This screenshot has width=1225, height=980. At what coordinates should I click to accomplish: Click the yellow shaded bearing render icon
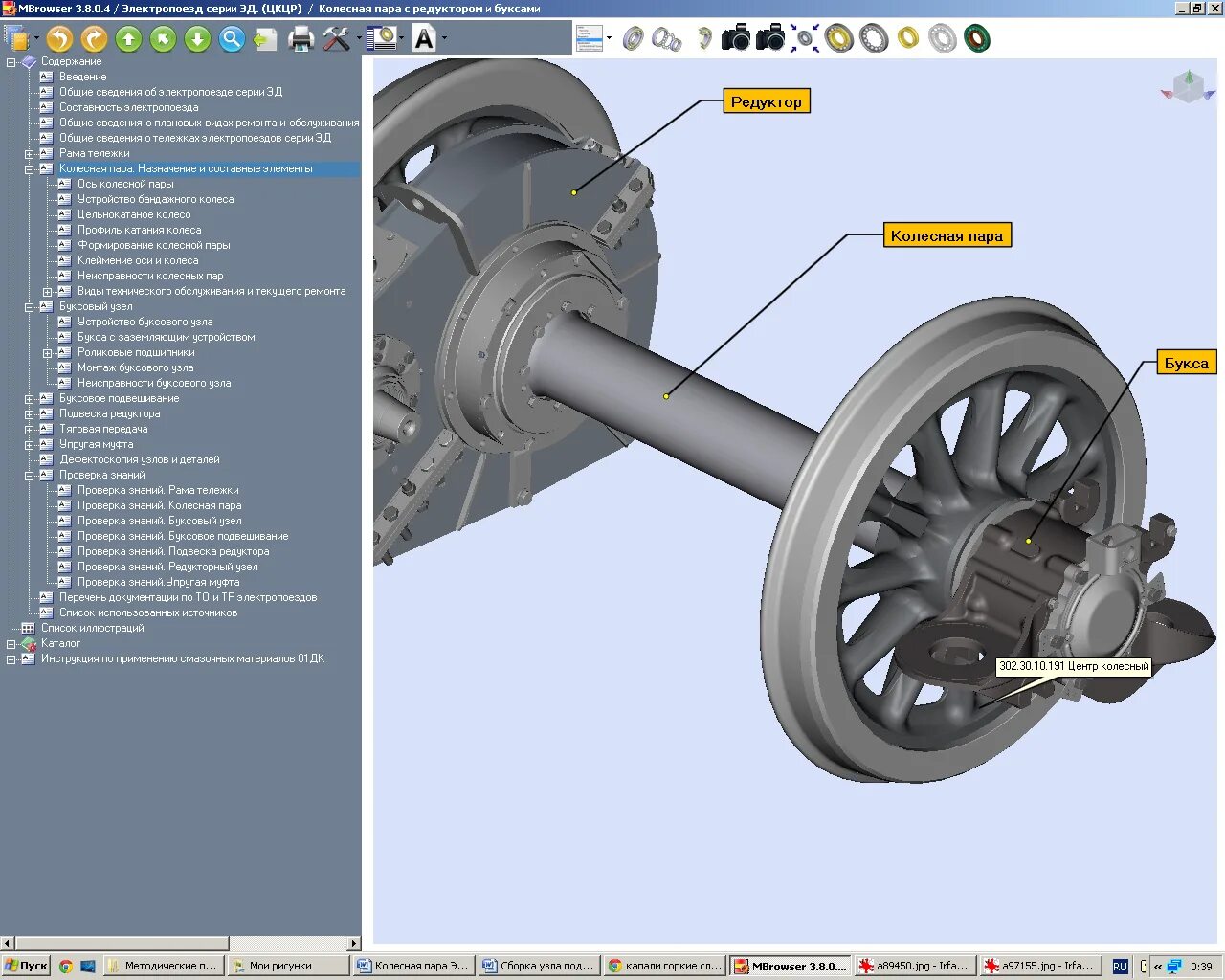pos(838,38)
